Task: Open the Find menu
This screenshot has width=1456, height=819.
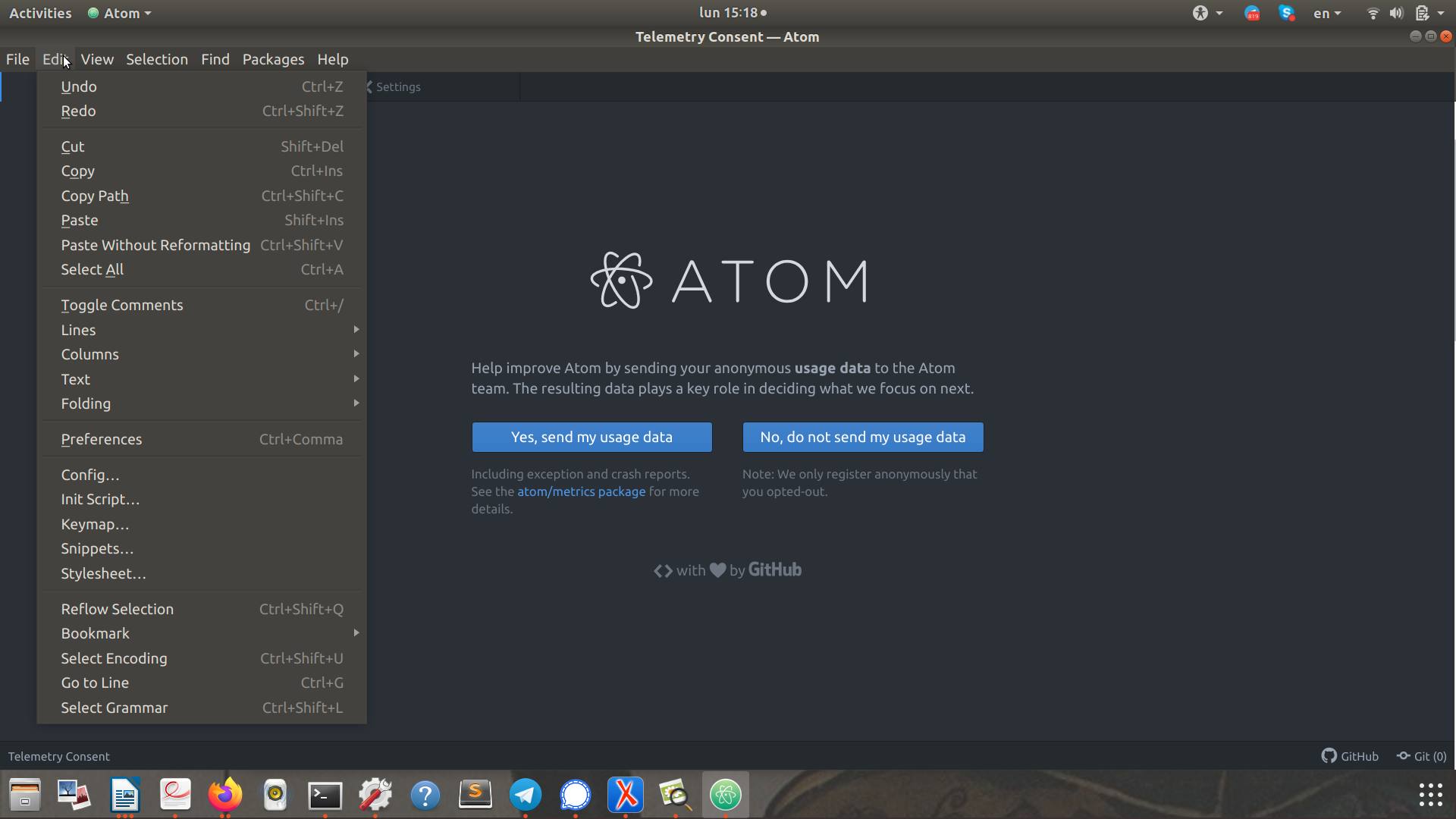Action: [x=215, y=59]
